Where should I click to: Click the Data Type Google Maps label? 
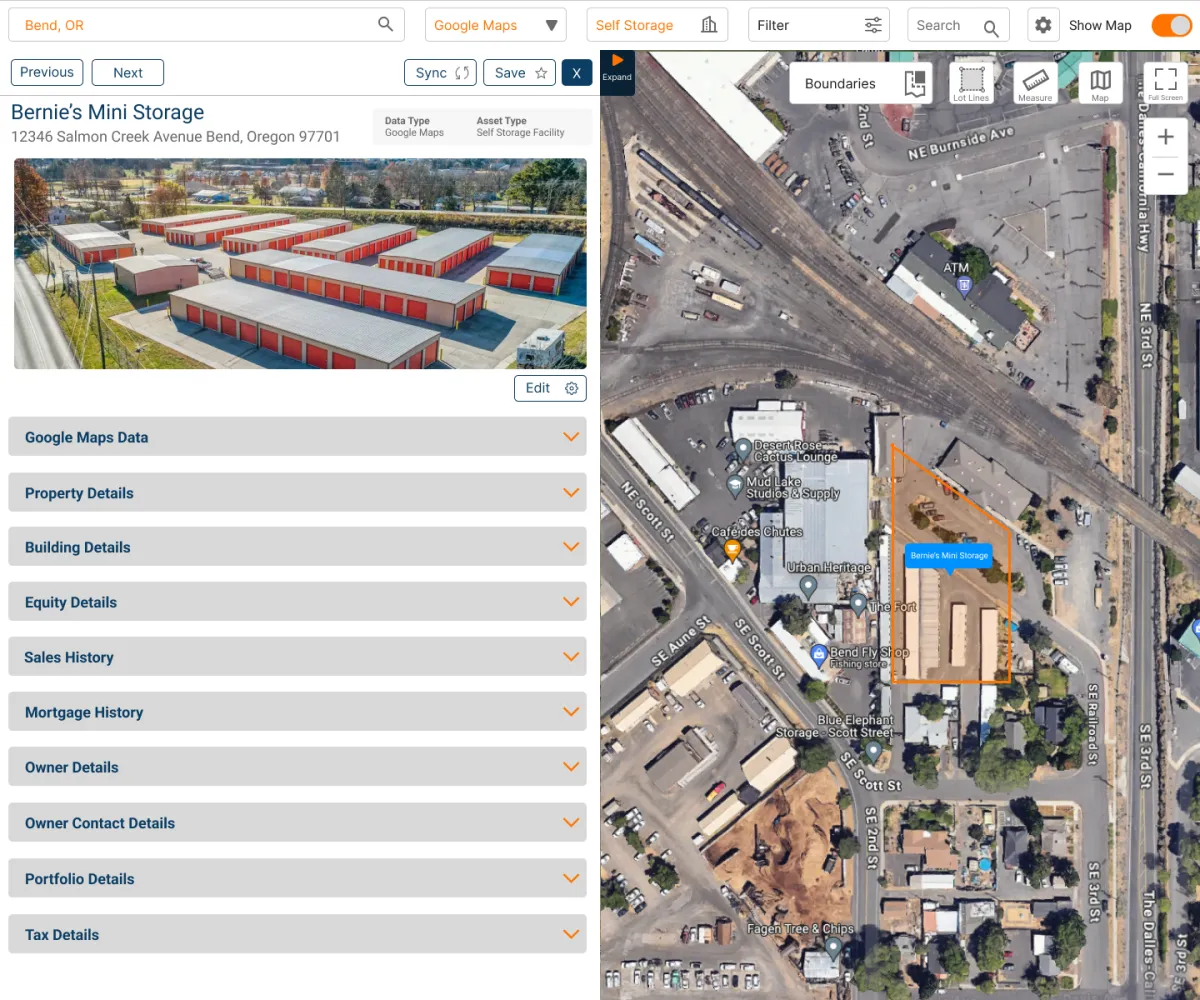(414, 127)
